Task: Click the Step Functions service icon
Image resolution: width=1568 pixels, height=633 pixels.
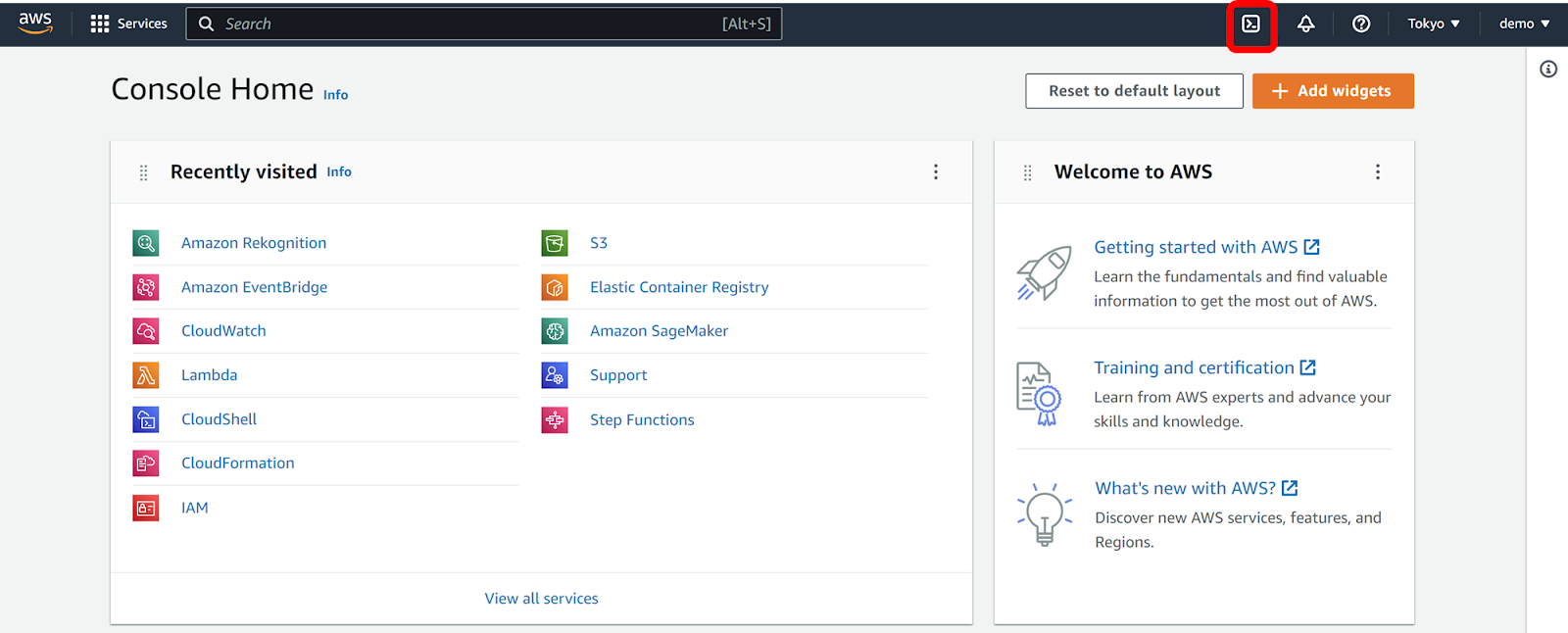Action: 555,419
